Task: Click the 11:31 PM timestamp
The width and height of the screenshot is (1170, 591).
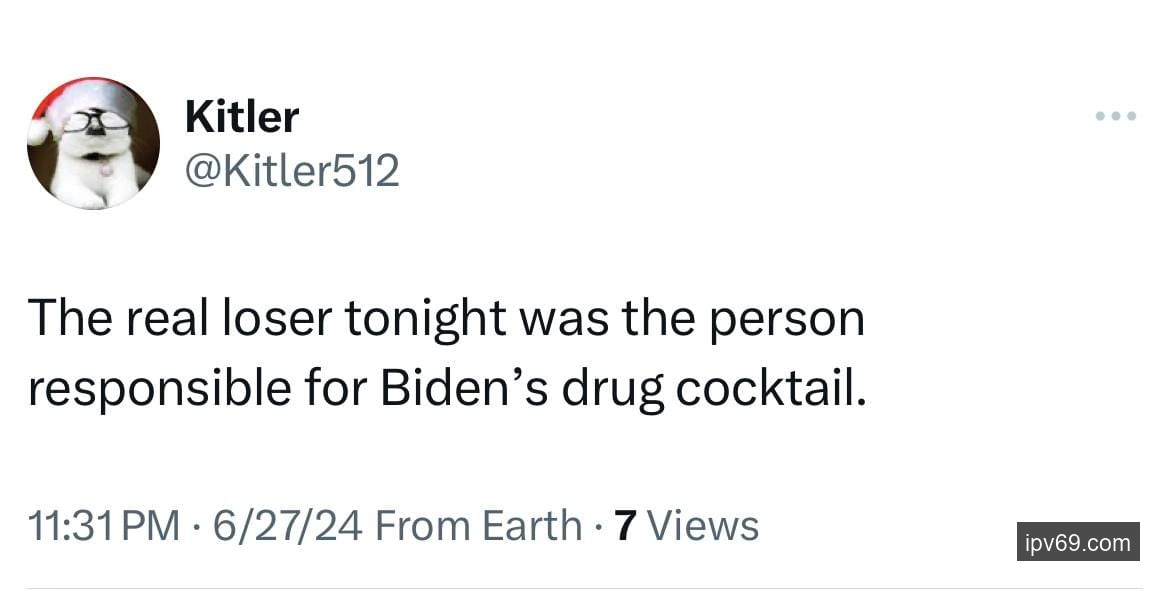Action: (104, 525)
